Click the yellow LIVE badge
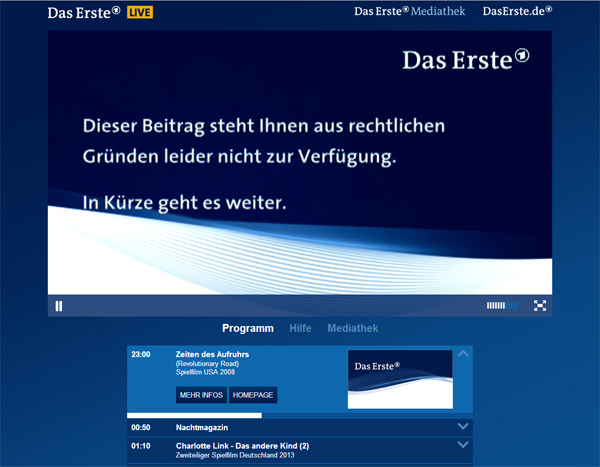This screenshot has width=600, height=467. coord(140,12)
